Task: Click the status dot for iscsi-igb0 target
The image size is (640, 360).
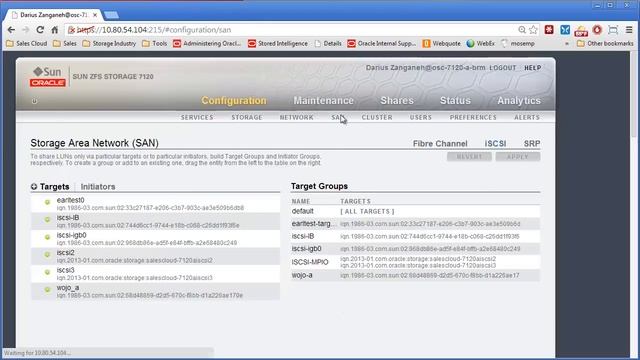Action: click(47, 237)
